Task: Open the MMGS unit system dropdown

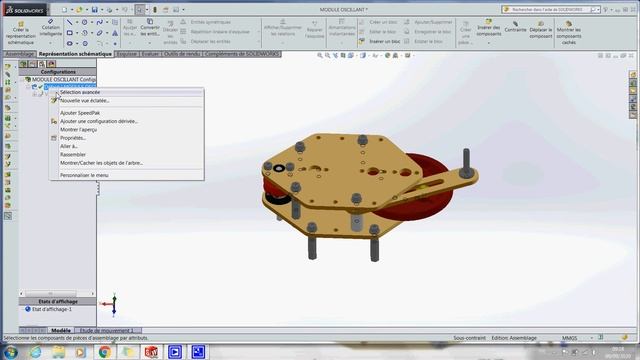Action: coord(591,338)
